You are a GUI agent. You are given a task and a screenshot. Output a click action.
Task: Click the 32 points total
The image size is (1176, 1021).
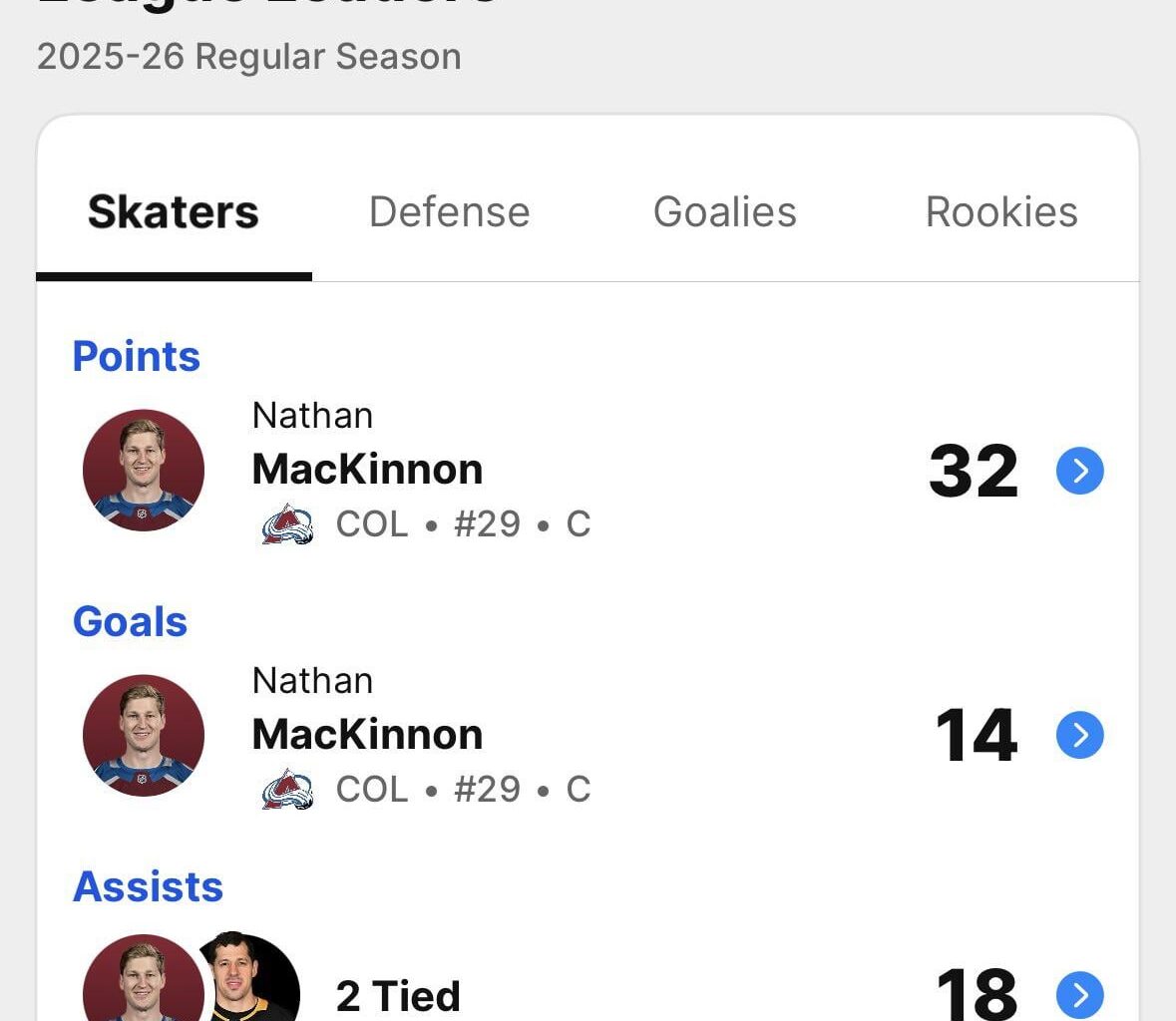coord(974,471)
